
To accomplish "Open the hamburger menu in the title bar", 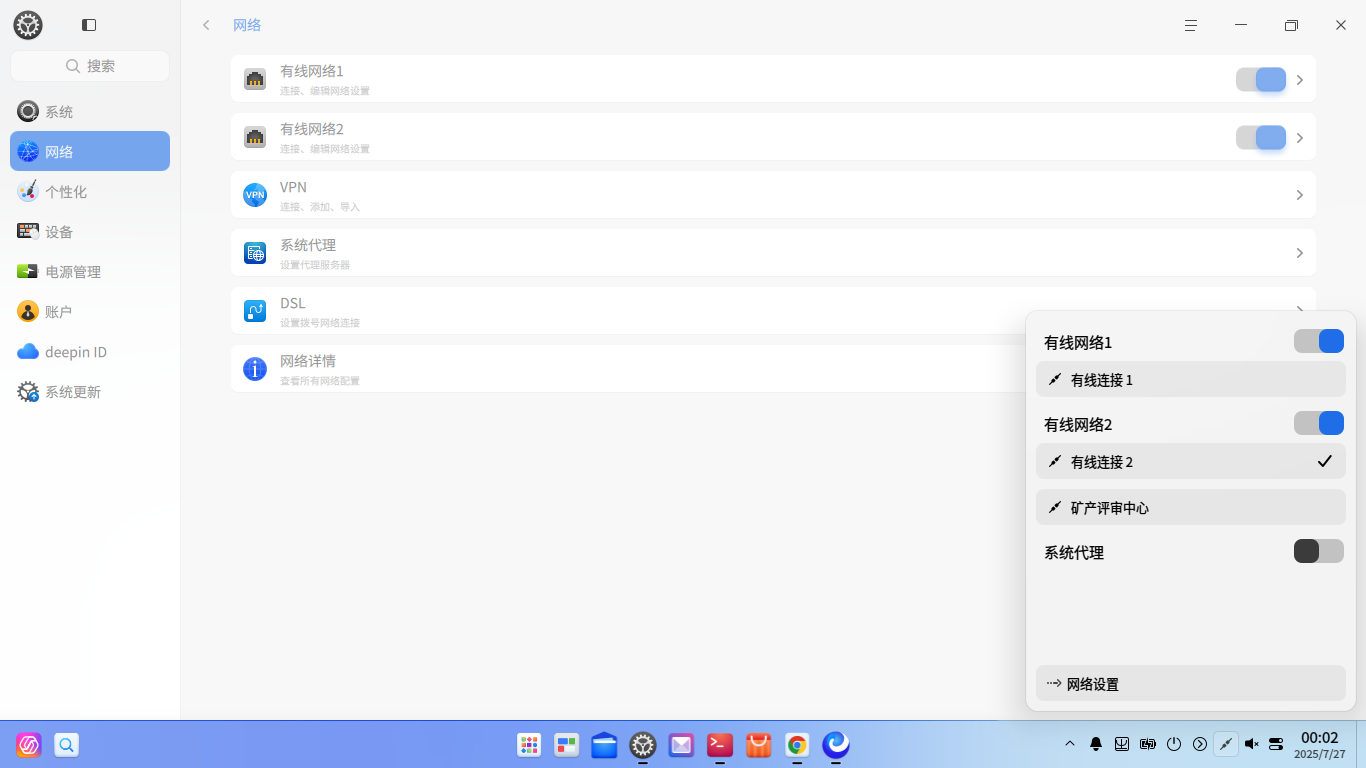I will click(1191, 25).
